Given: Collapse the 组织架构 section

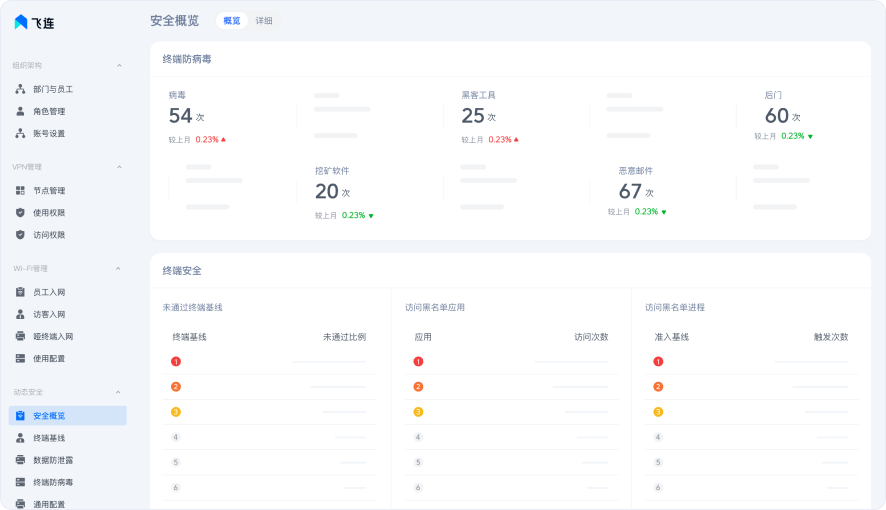Looking at the screenshot, I should point(119,66).
